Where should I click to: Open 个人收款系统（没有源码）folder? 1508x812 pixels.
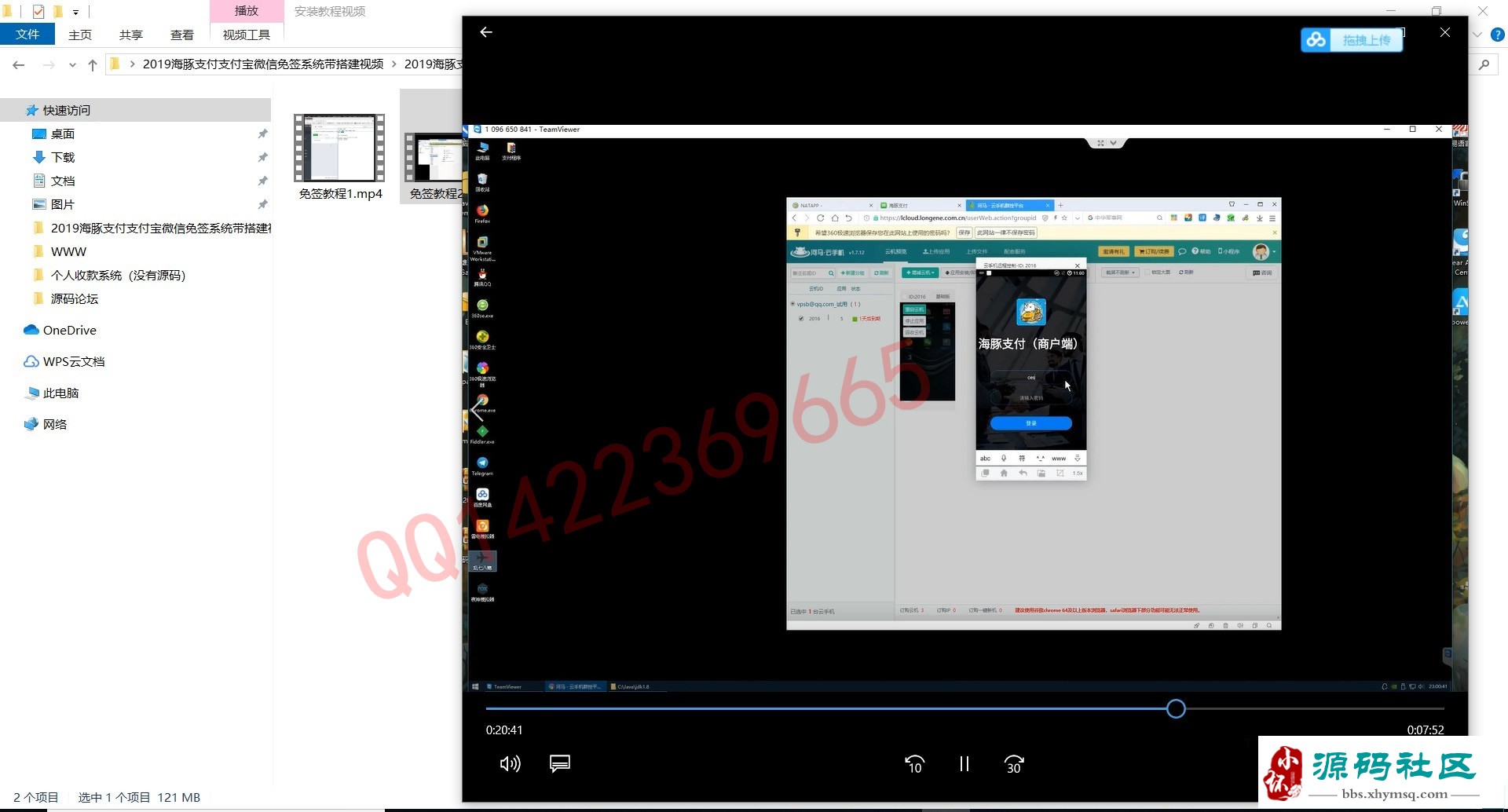tap(118, 275)
